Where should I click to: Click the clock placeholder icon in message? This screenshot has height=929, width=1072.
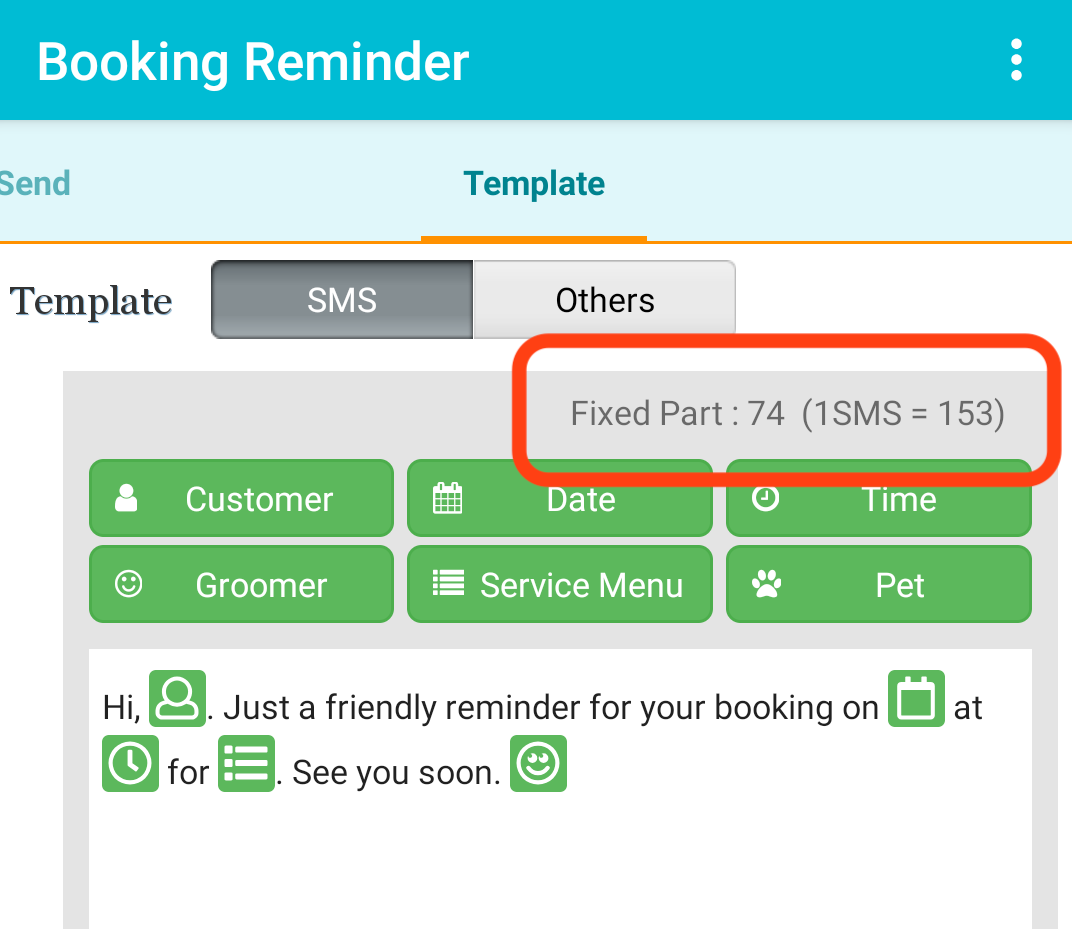(130, 764)
